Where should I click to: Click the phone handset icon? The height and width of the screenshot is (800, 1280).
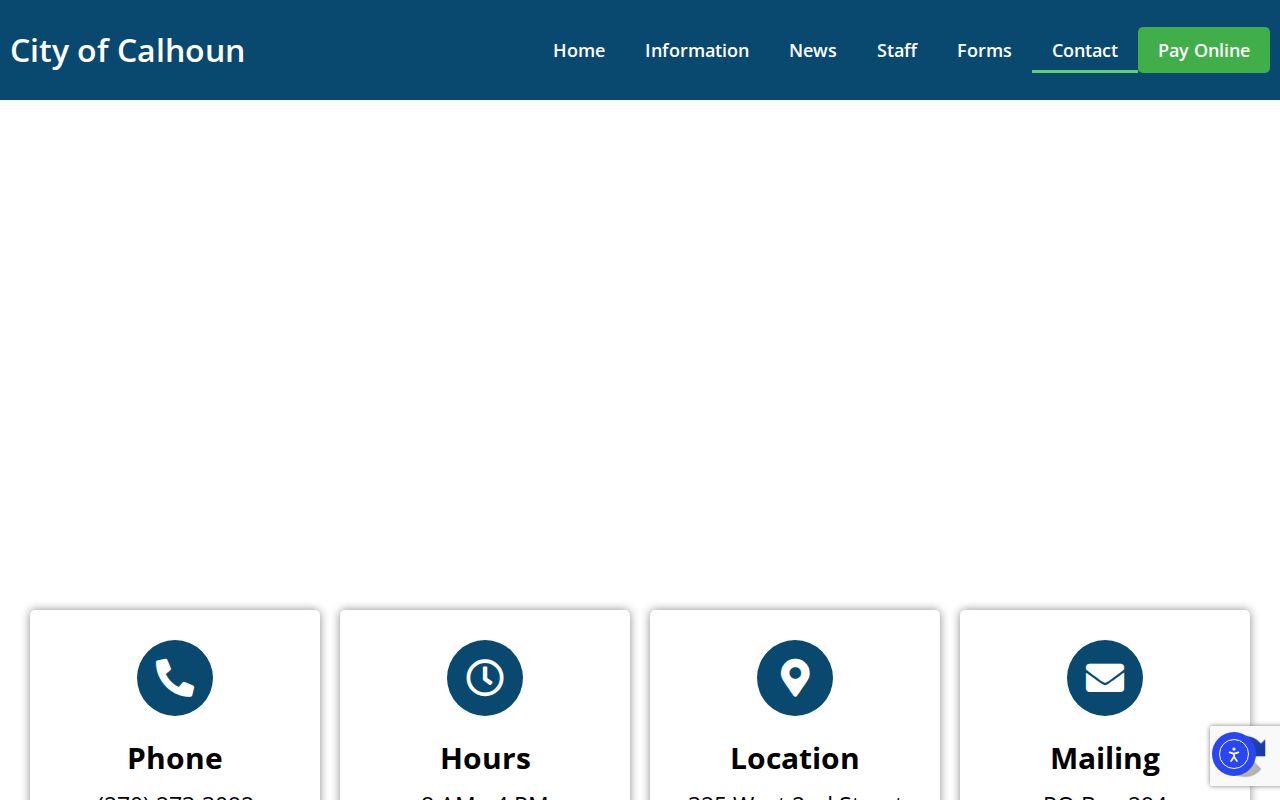[x=175, y=678]
